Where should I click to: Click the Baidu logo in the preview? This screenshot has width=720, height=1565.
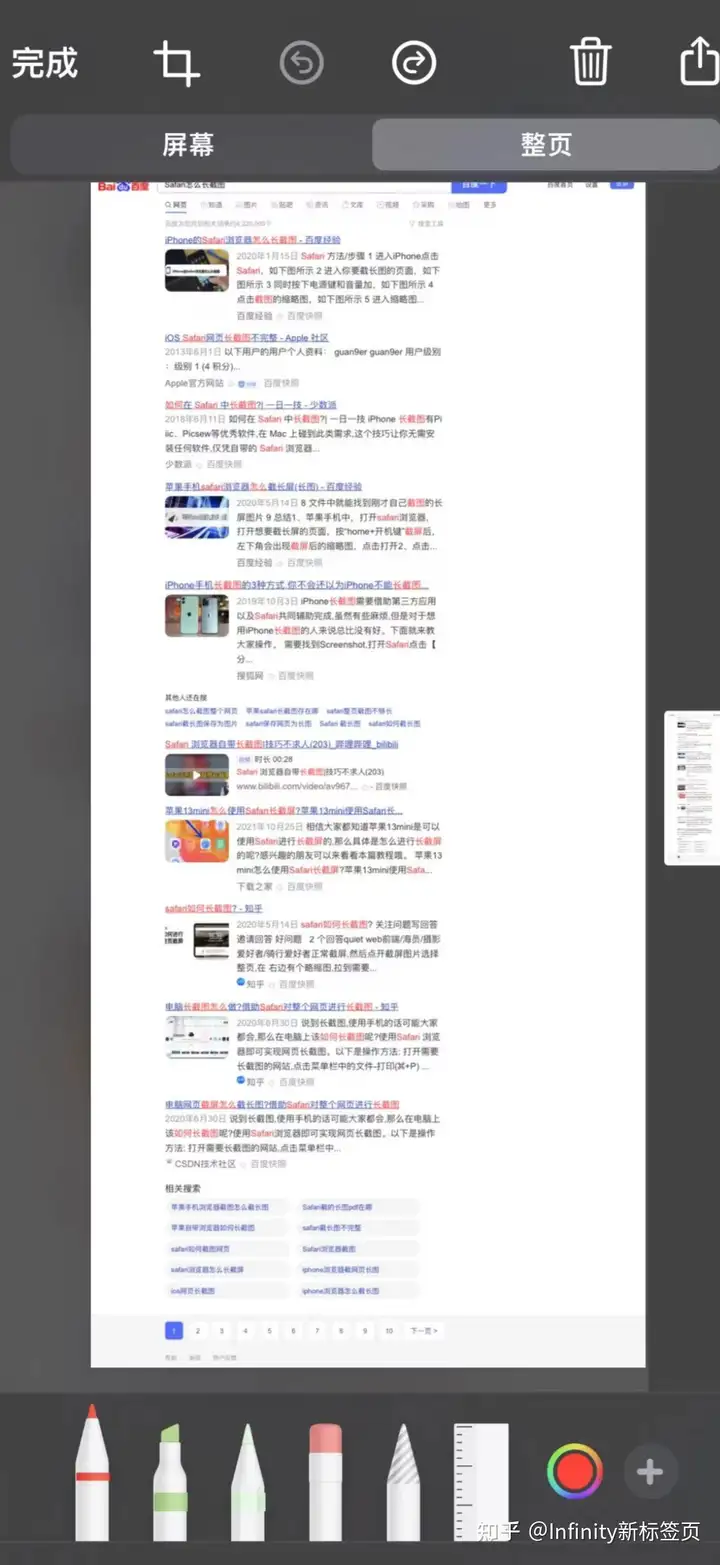click(122, 186)
